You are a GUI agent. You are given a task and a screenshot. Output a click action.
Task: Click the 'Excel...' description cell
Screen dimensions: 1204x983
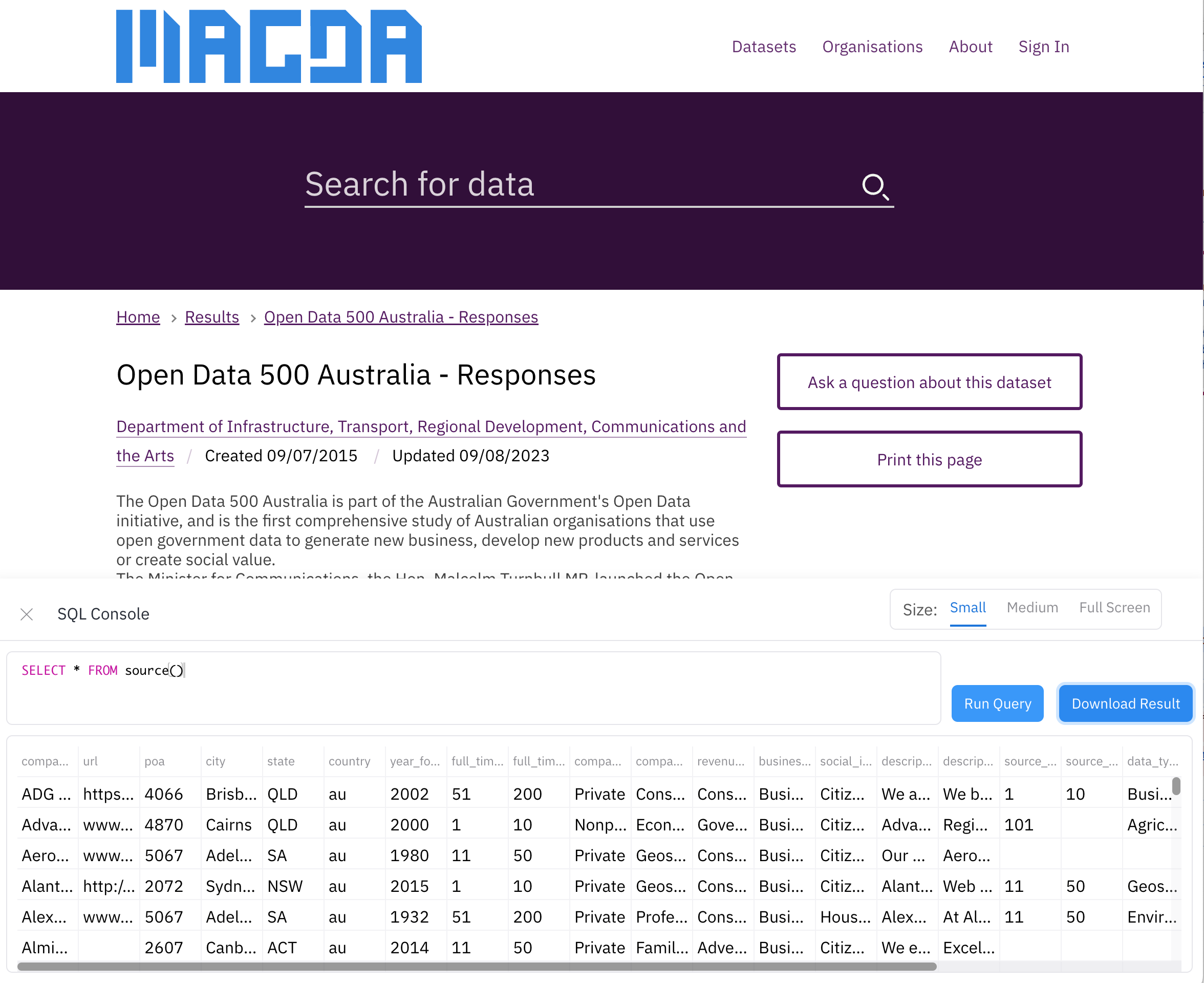coord(969,948)
